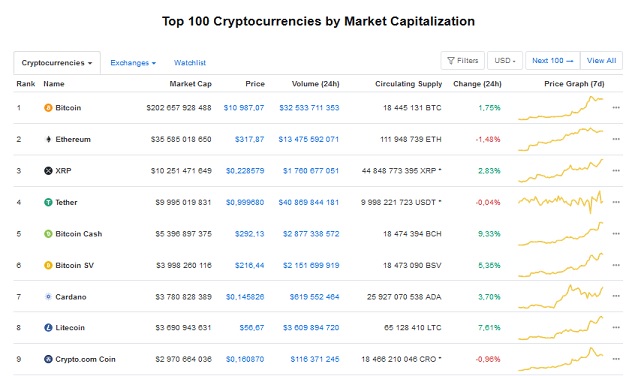This screenshot has width=632, height=376.
Task: Click the Ethereum diamond logo icon
Action: [48, 139]
